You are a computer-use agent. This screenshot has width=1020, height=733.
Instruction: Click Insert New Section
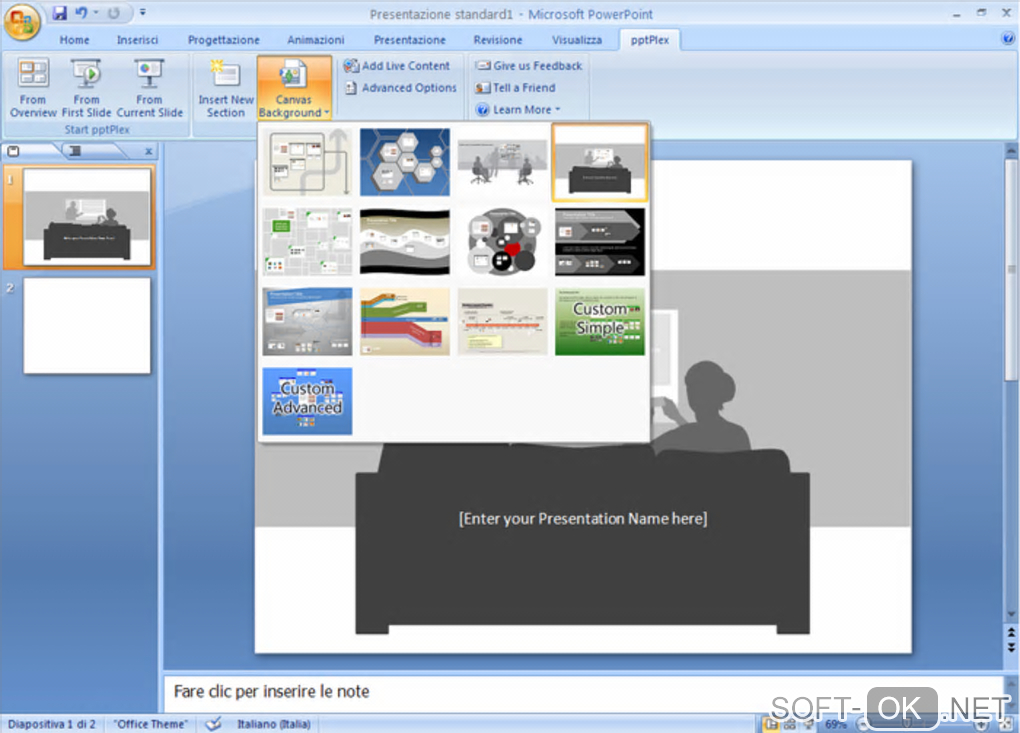click(x=226, y=88)
